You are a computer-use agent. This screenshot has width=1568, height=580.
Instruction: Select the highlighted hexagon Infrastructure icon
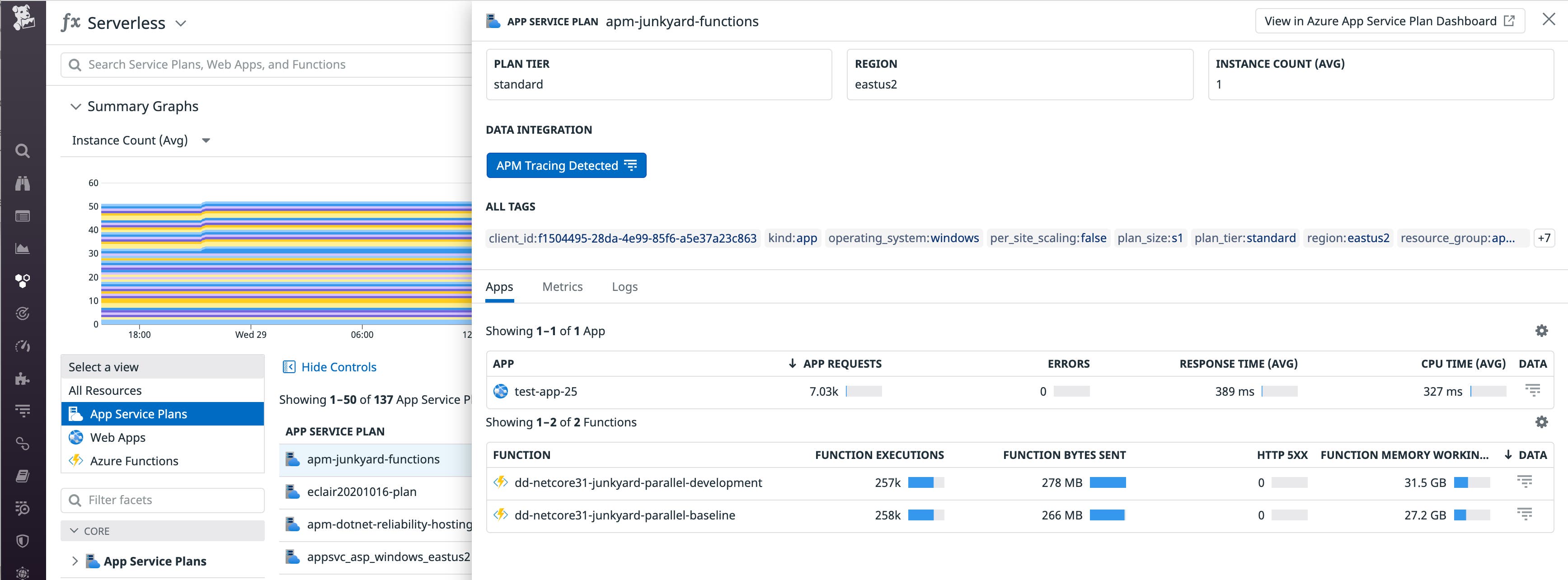pyautogui.click(x=23, y=281)
